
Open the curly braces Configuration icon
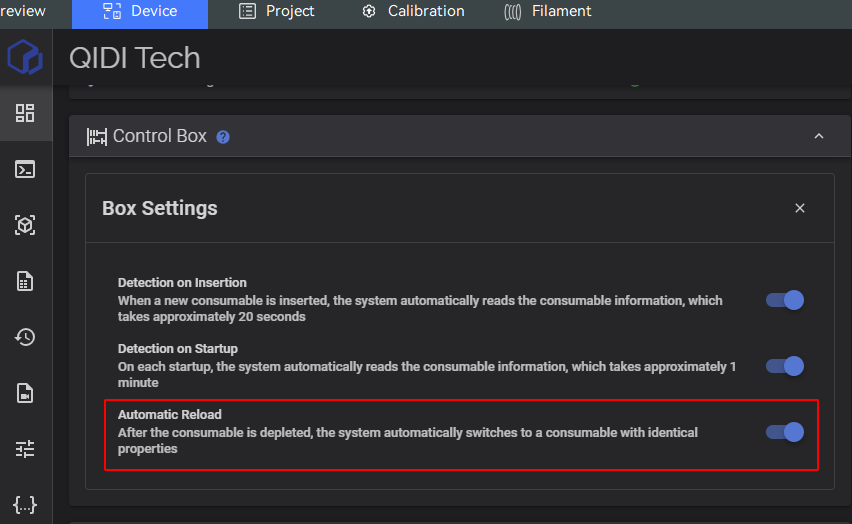click(x=25, y=504)
